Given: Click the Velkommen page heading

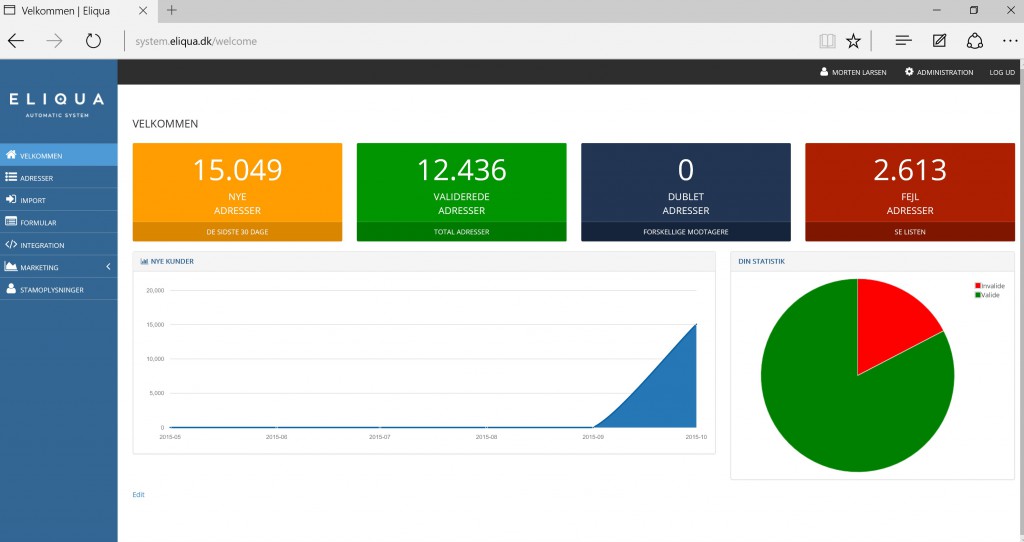Looking at the screenshot, I should click(x=165, y=123).
